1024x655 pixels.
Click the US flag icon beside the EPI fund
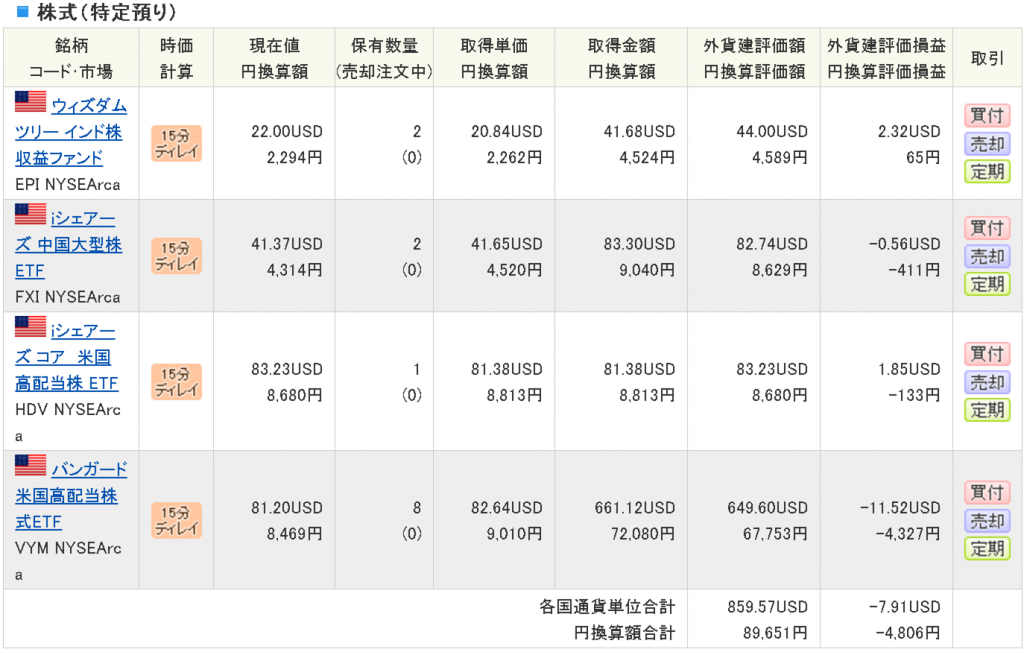pos(31,102)
